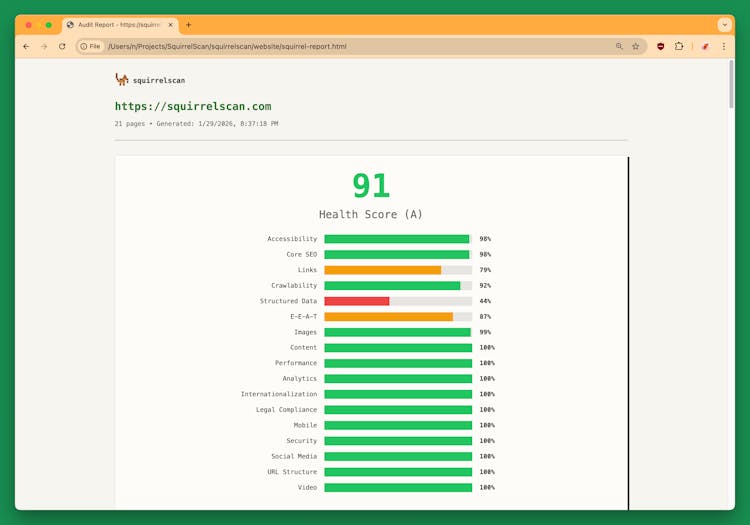Expand the tab search dropdown arrow
The width and height of the screenshot is (750, 525).
[724, 25]
